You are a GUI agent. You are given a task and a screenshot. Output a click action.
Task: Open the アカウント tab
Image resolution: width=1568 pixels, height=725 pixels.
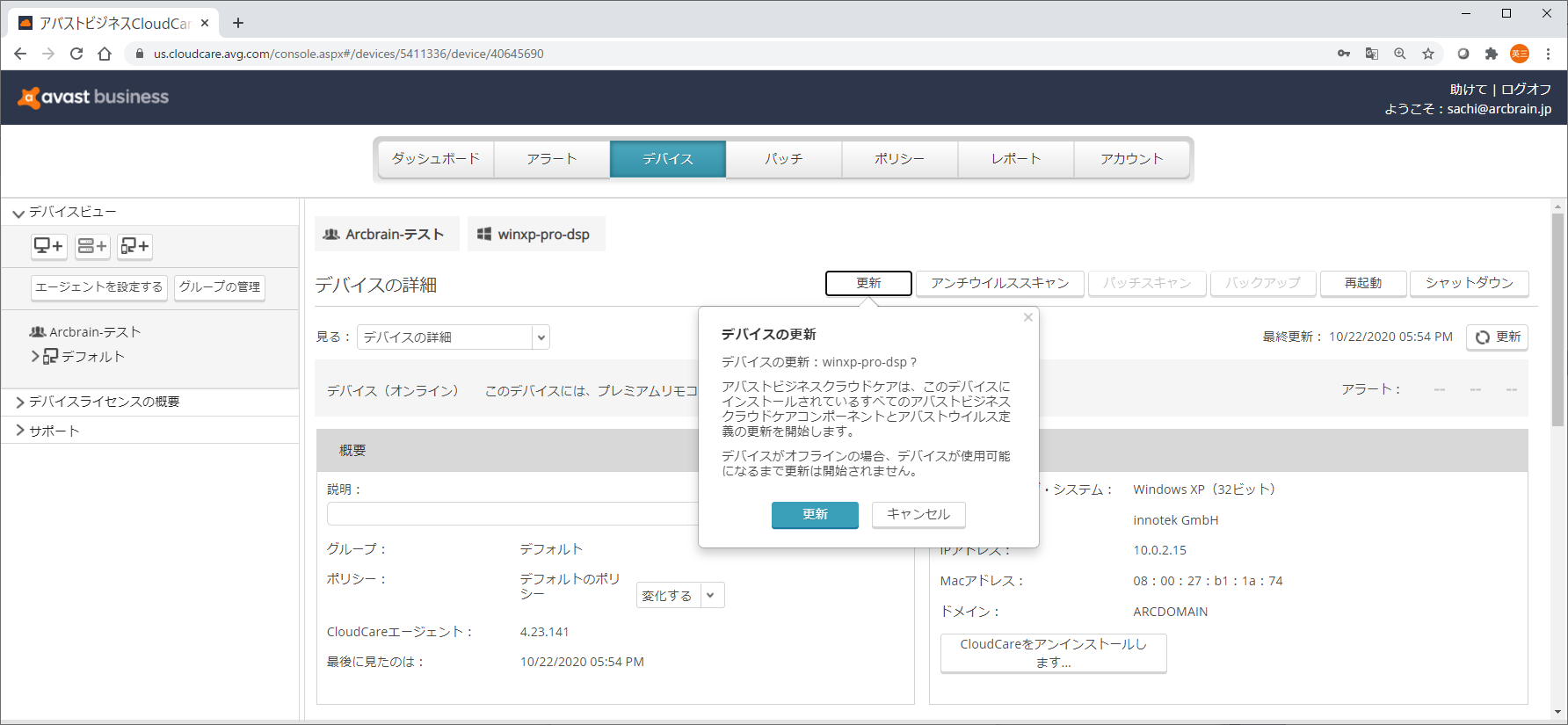click(x=1132, y=159)
